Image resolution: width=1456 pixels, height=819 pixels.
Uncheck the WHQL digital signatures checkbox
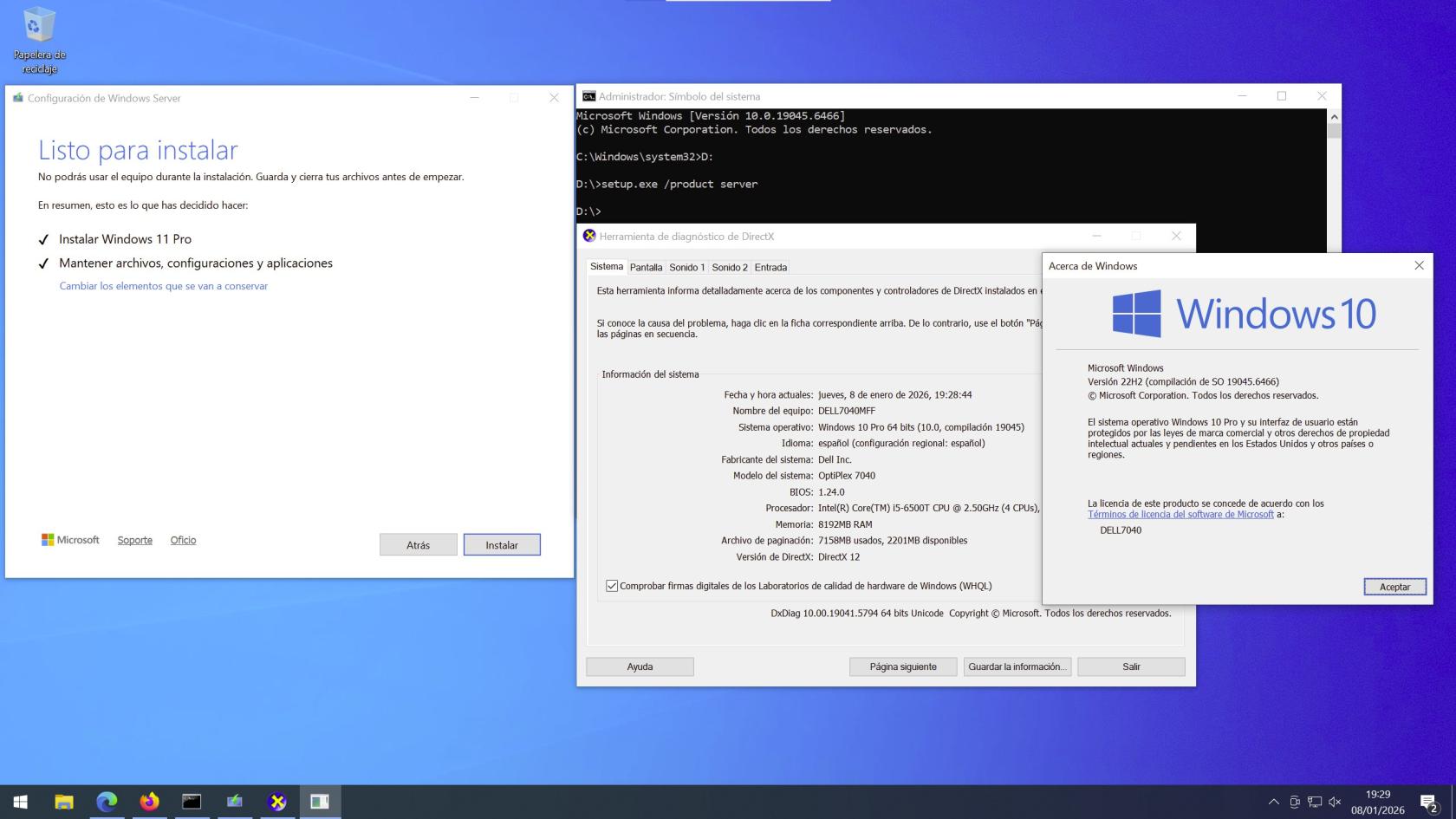[x=612, y=586]
